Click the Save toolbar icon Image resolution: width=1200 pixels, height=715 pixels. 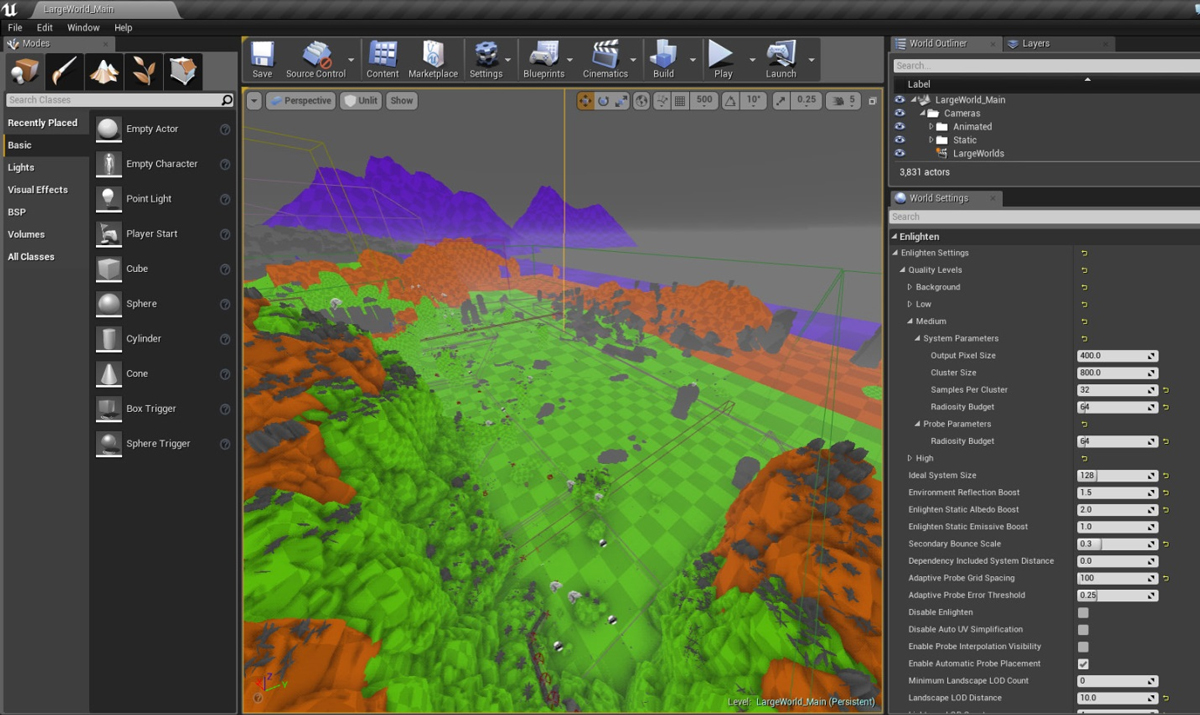tap(262, 60)
